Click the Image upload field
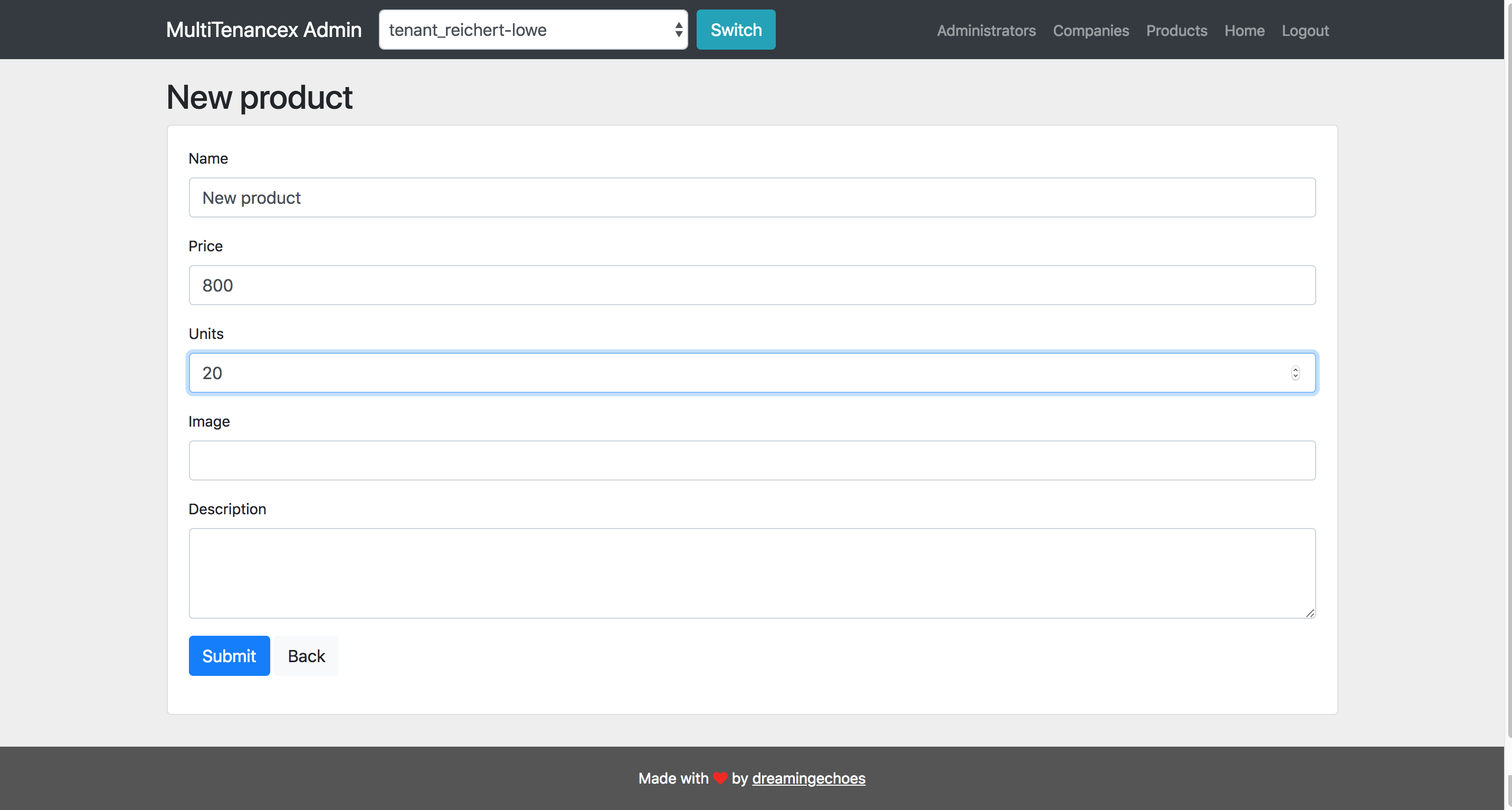Screen dimensions: 1512x810 click(752, 460)
